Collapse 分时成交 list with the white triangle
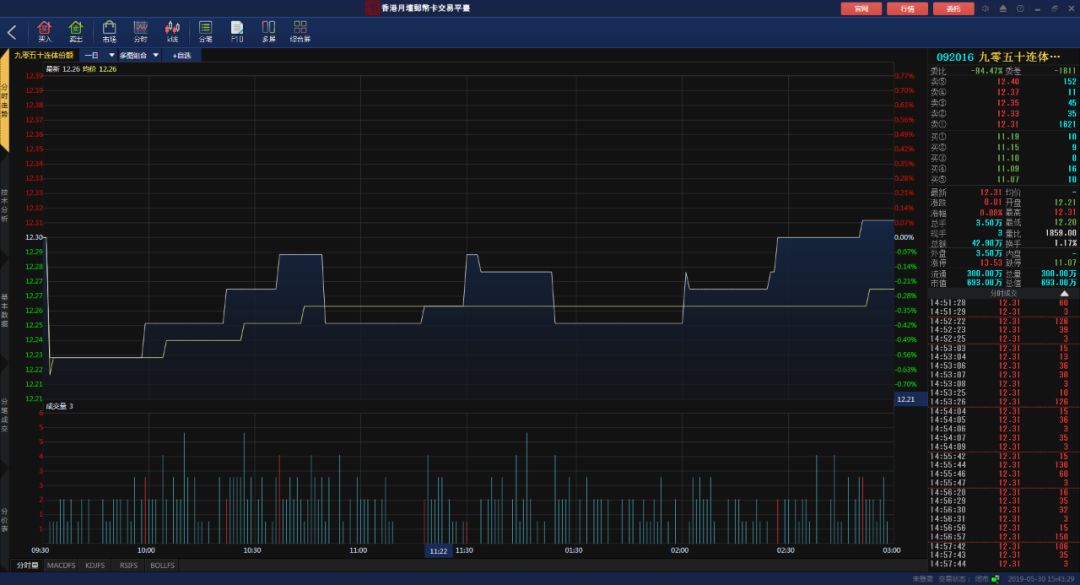This screenshot has width=1080, height=585. tap(1064, 294)
